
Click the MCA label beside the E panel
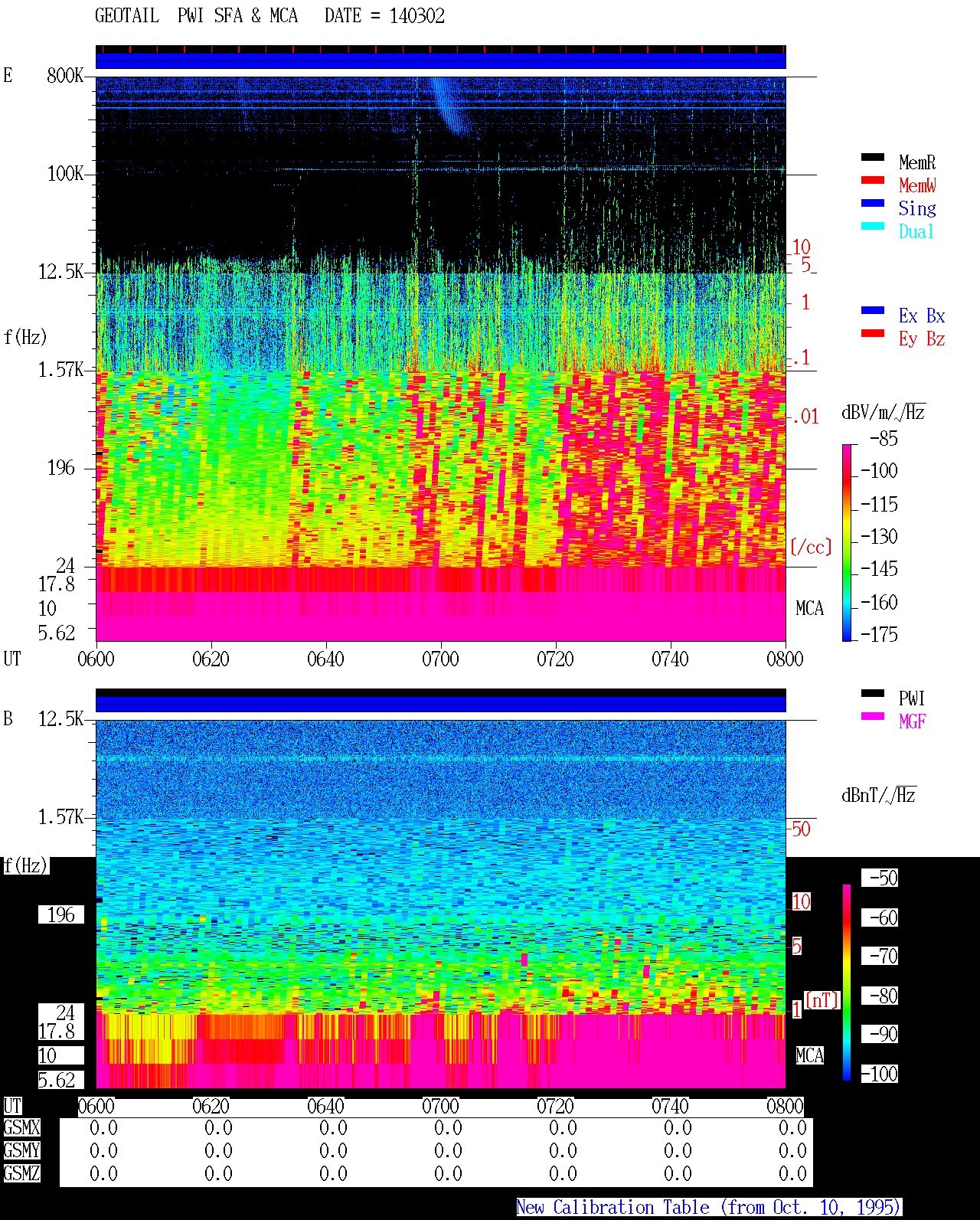[x=809, y=608]
